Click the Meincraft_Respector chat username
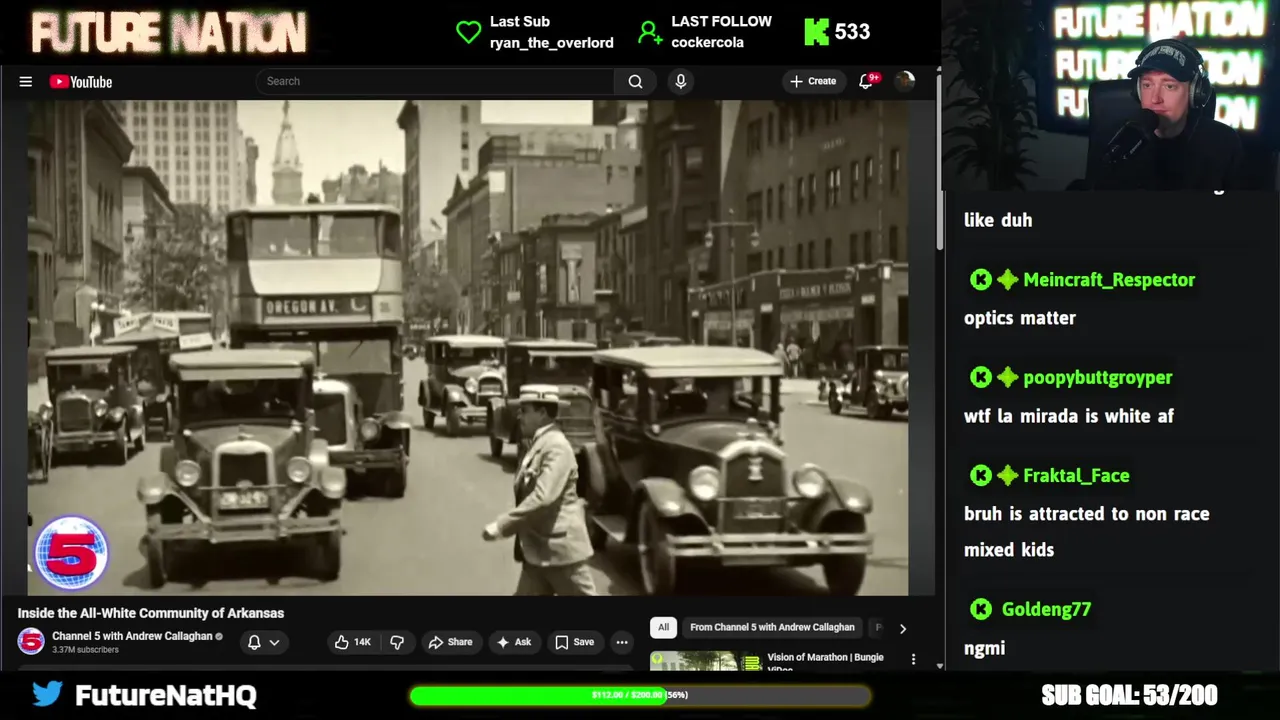1280x720 pixels. pyautogui.click(x=1109, y=280)
